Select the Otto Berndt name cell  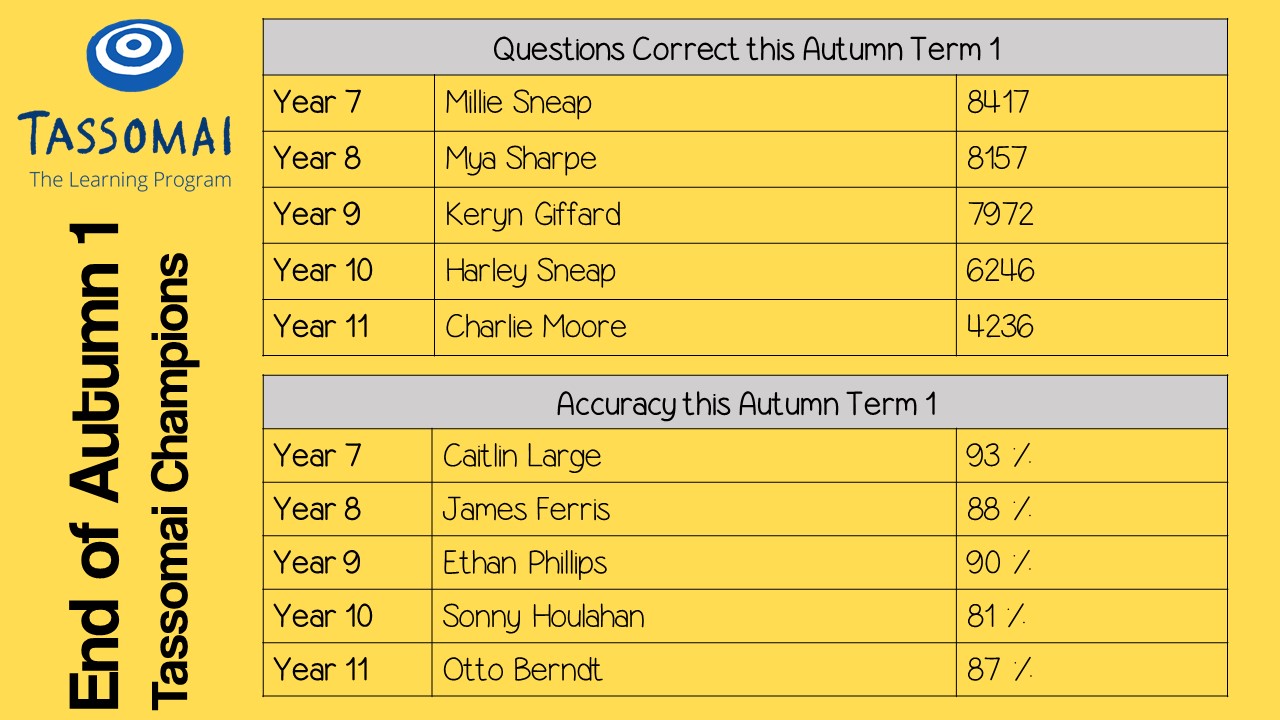[694, 669]
